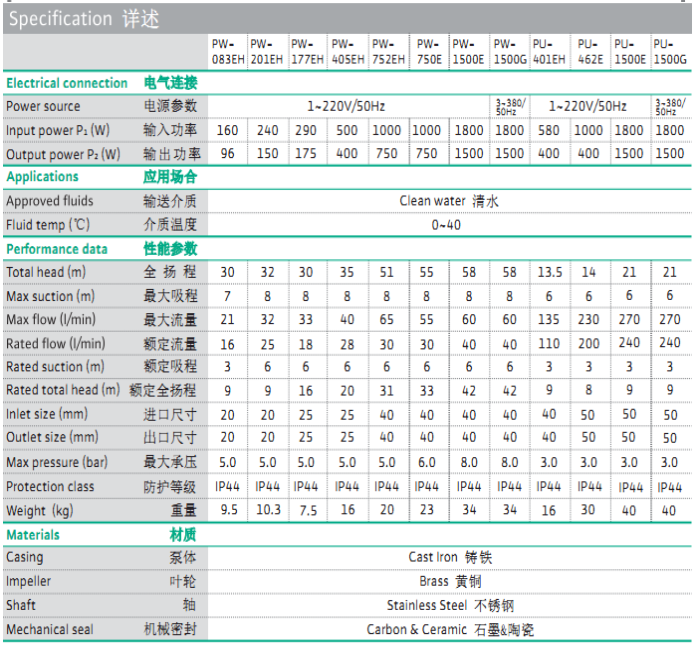This screenshot has width=697, height=646.
Task: Click the Stainless Steel shaft material cell
Action: pyautogui.click(x=450, y=605)
